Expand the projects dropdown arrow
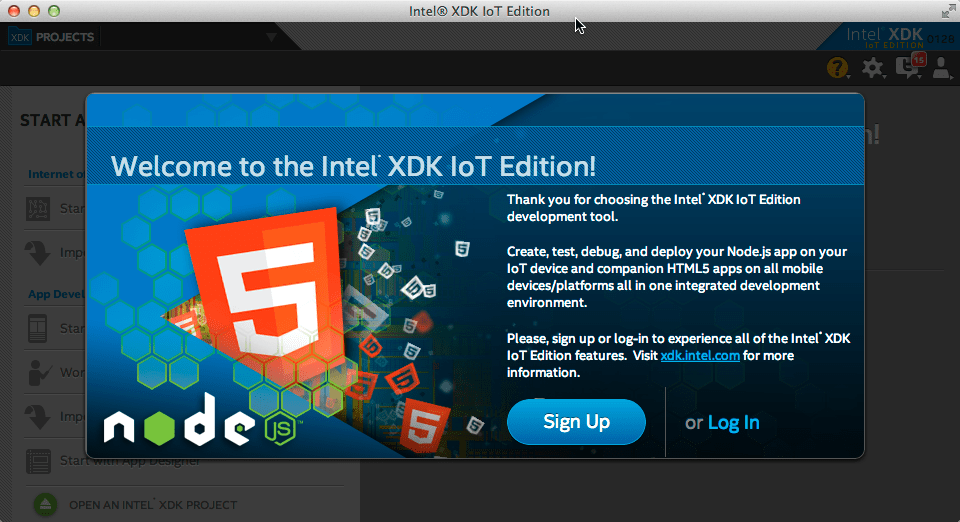Image resolution: width=960 pixels, height=522 pixels. [271, 37]
